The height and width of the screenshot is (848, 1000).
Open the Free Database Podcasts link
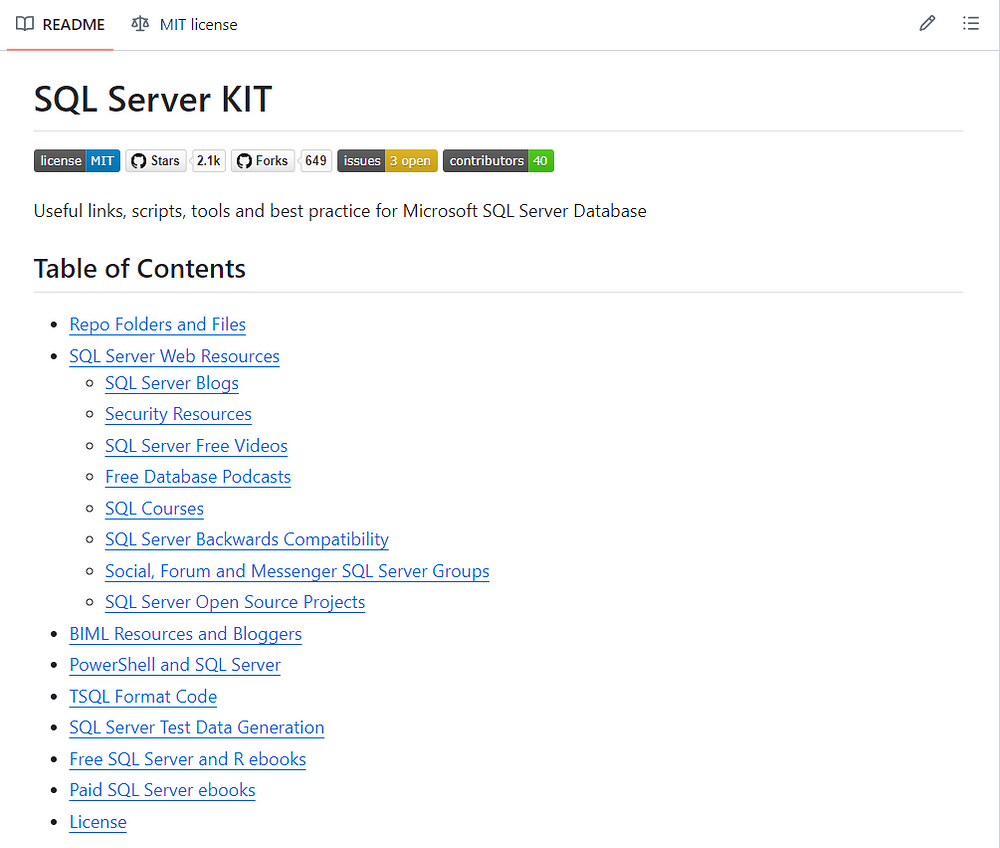197,477
